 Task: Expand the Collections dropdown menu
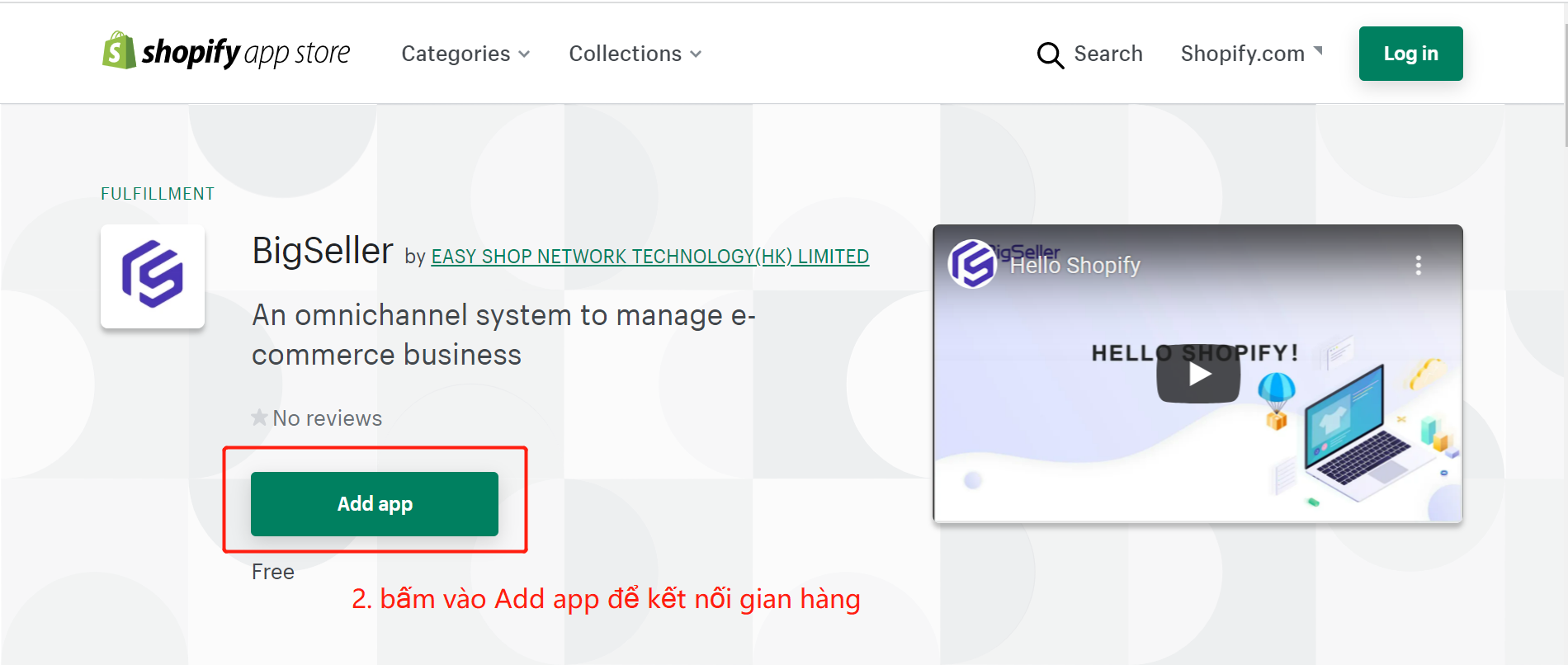pyautogui.click(x=635, y=54)
